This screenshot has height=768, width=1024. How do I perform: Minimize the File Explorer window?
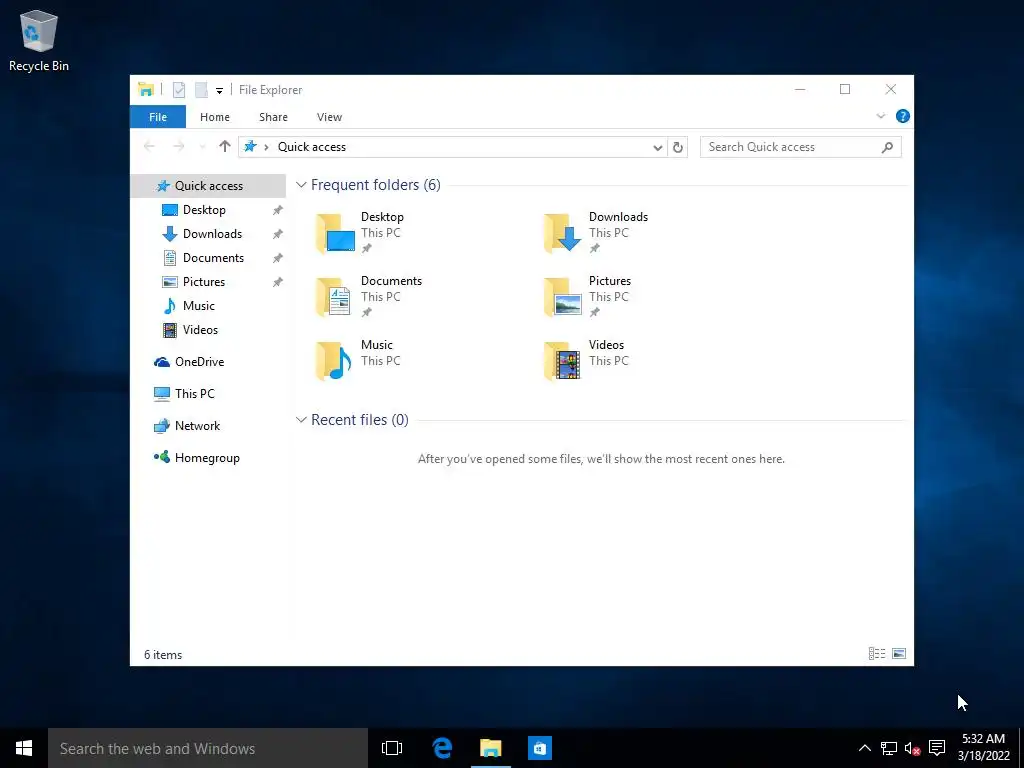(800, 89)
